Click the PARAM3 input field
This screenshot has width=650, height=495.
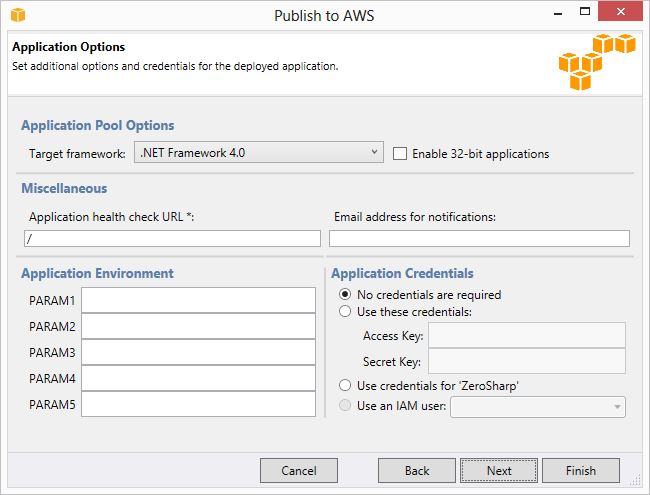click(199, 352)
